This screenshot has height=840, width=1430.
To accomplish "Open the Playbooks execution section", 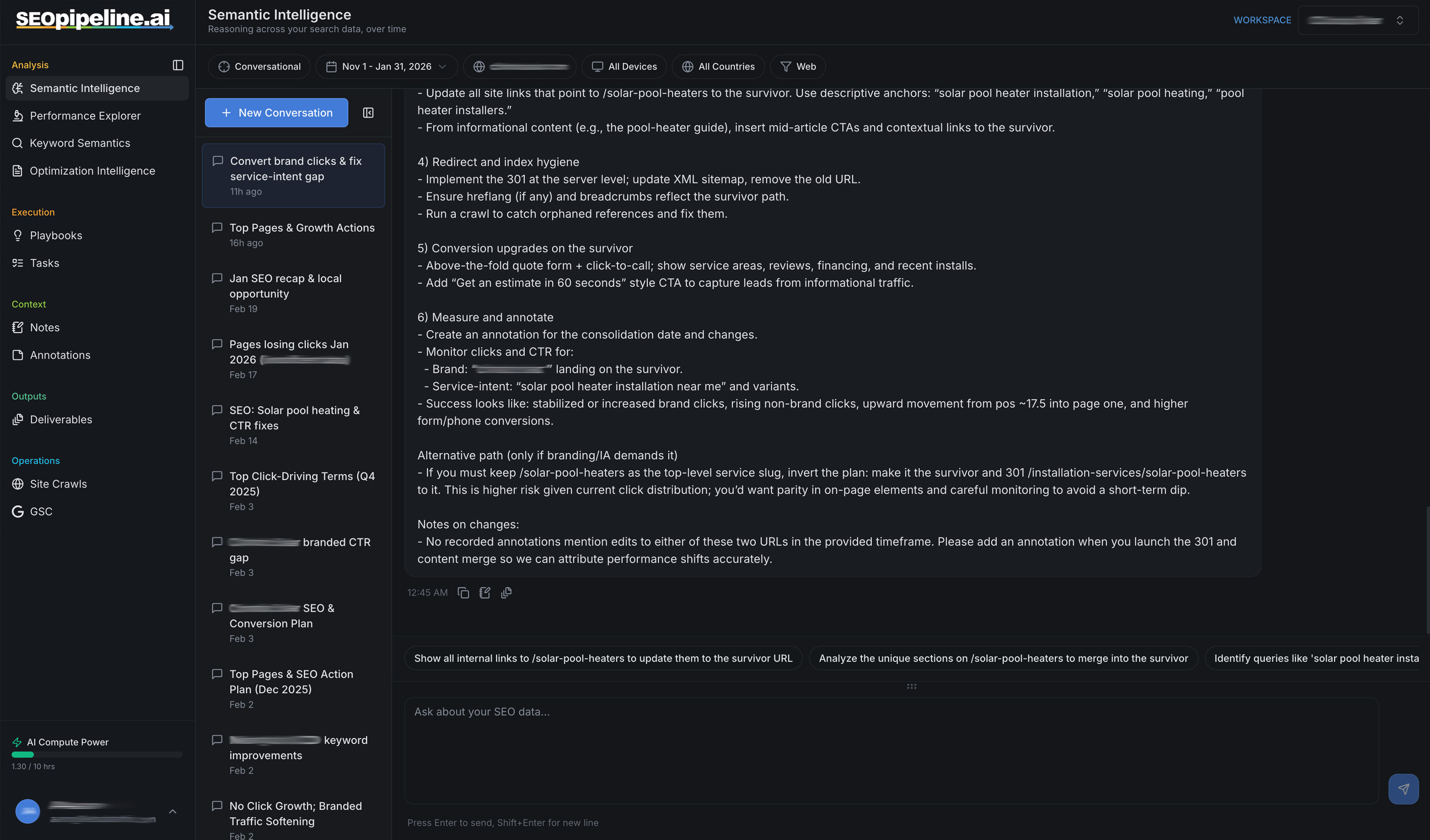I will (x=56, y=235).
